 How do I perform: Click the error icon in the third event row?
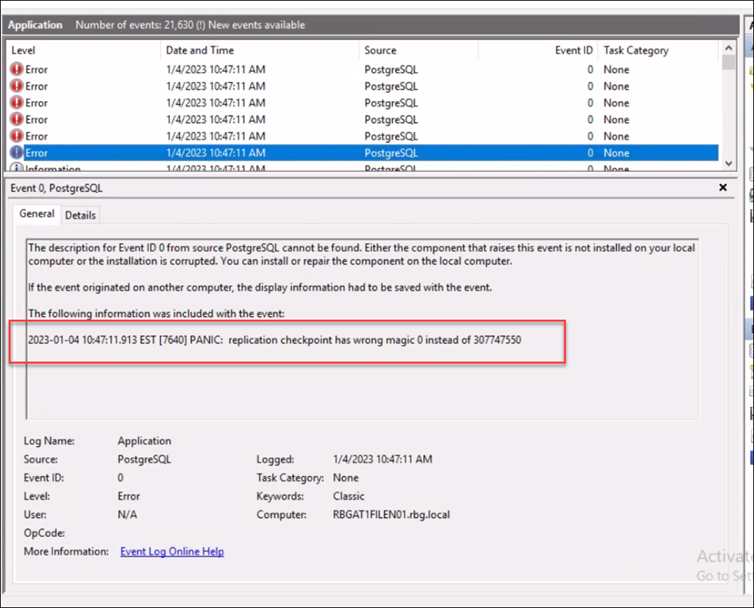point(17,102)
